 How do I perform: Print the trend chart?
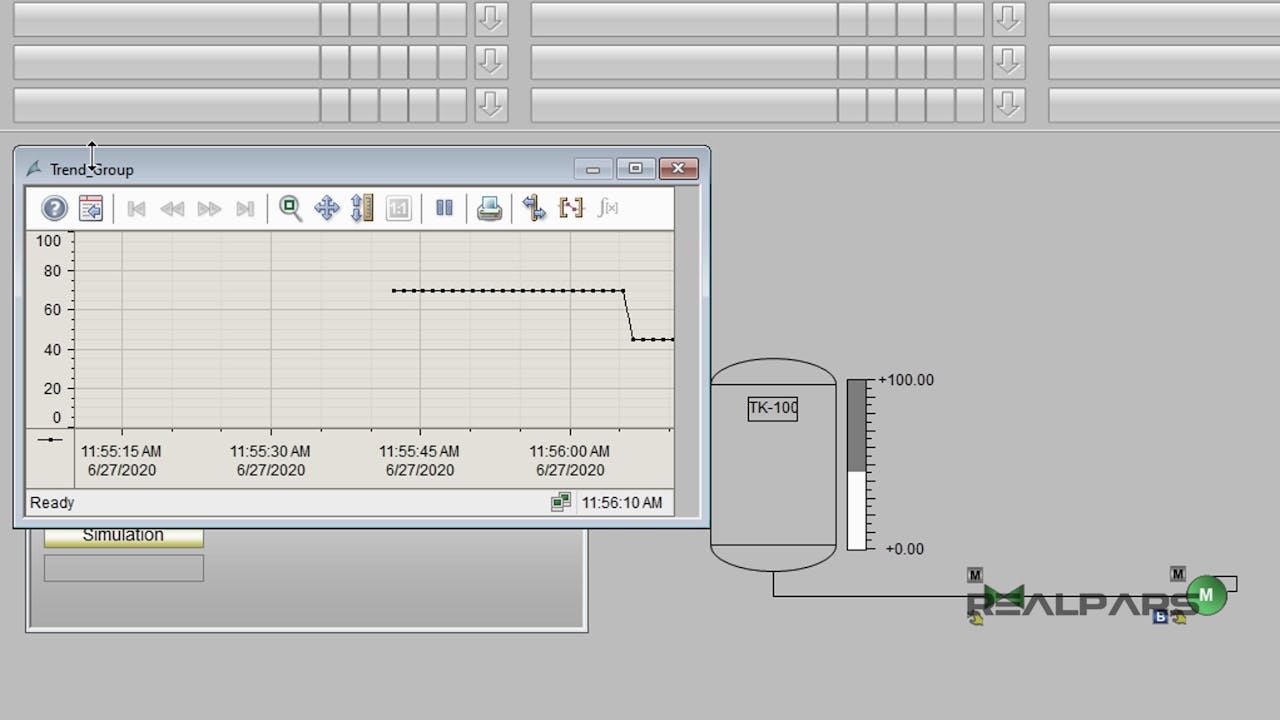(x=489, y=208)
